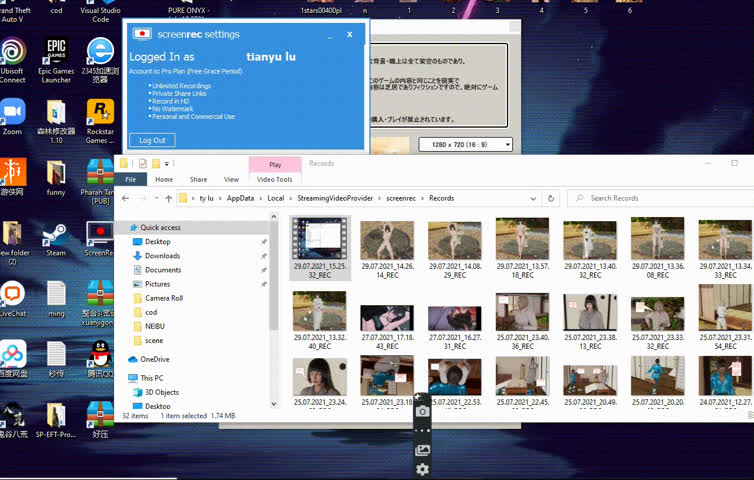754x480 pixels.
Task: Open the LiveChat desktop icon
Action: point(13,299)
